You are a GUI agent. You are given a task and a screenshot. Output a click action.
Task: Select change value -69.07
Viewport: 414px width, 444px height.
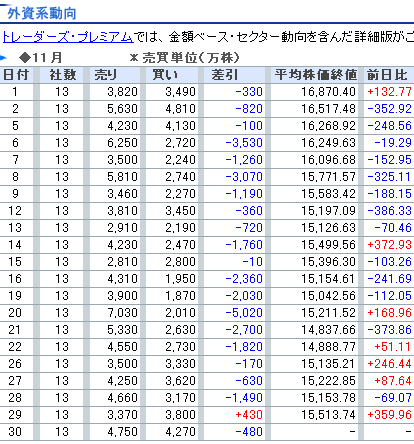tap(393, 398)
